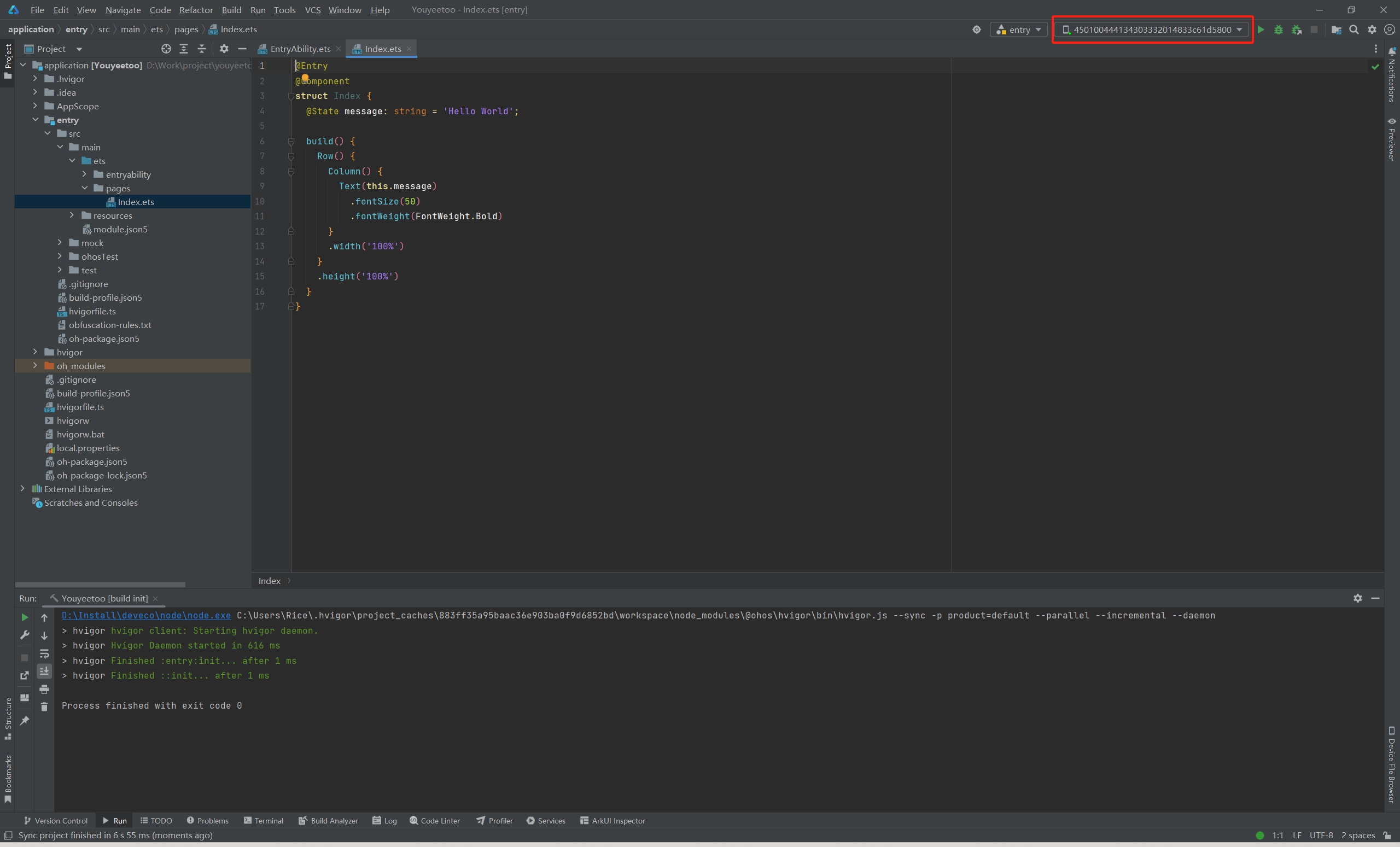
Task: Run the entry module with green play button
Action: coord(1261,30)
